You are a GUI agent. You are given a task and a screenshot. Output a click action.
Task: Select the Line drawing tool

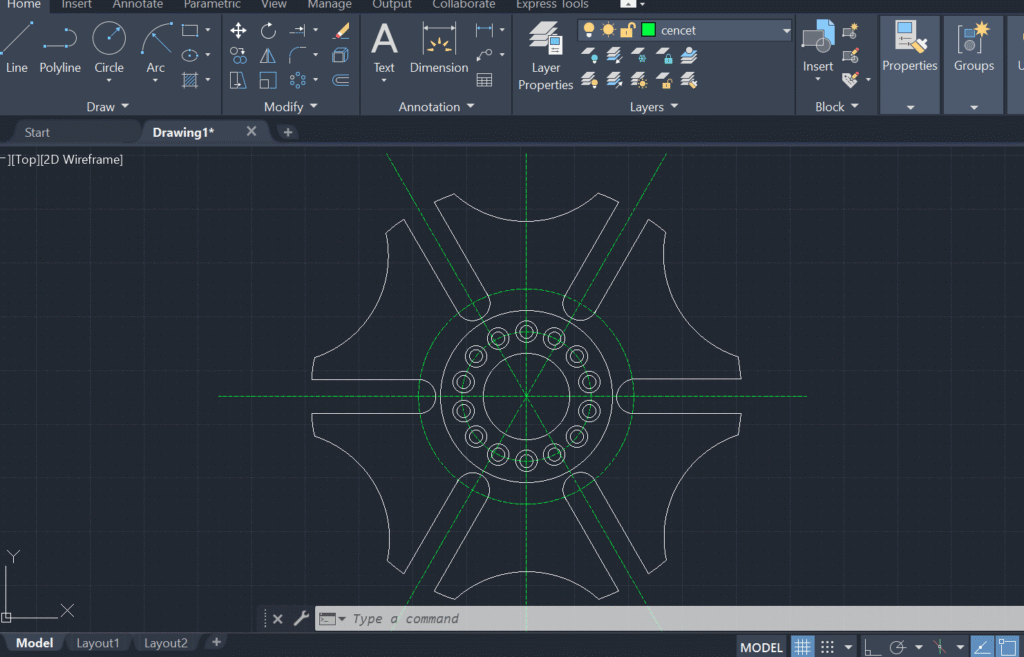[x=16, y=47]
